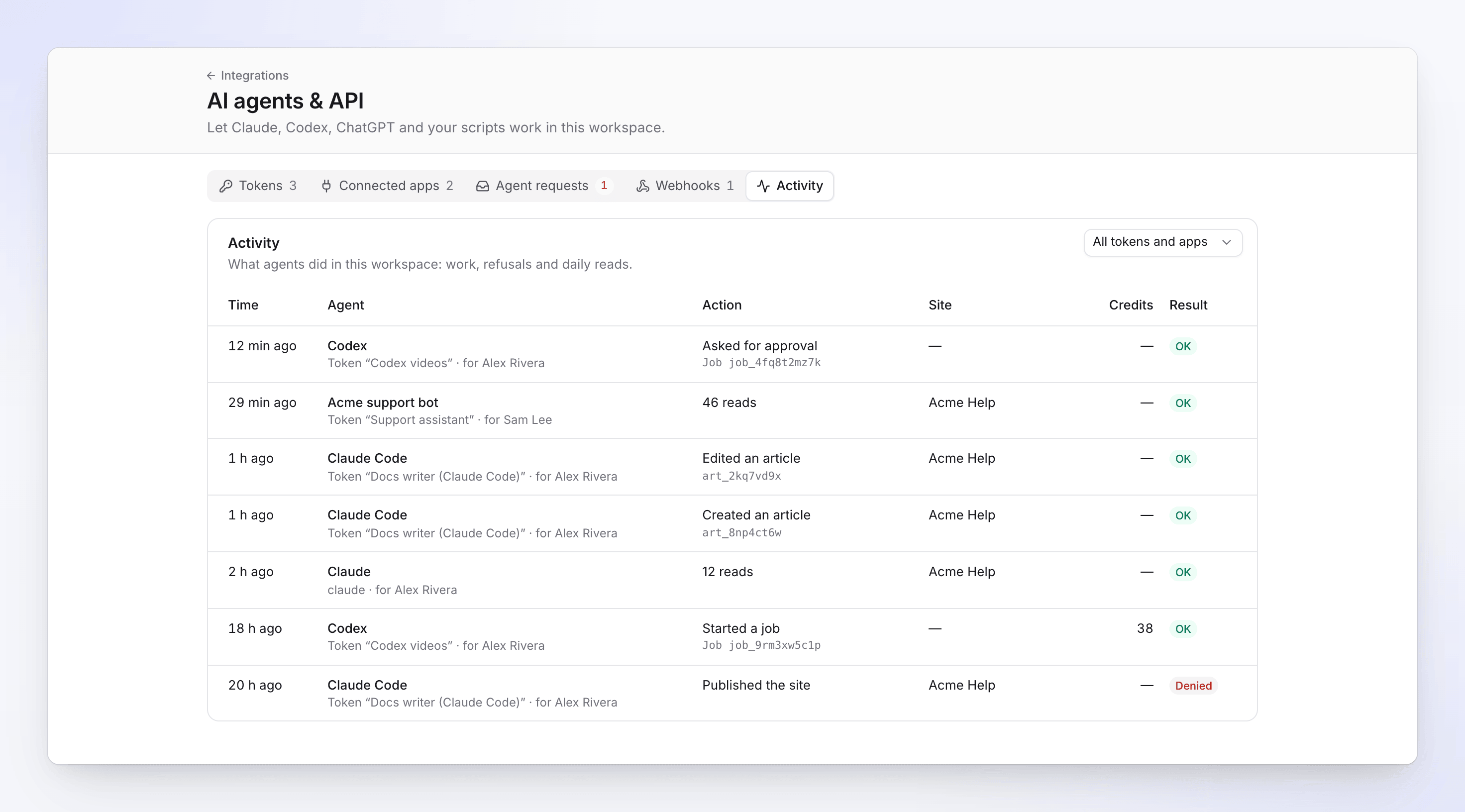The height and width of the screenshot is (812, 1465).
Task: Click the Denied result badge
Action: (x=1193, y=686)
